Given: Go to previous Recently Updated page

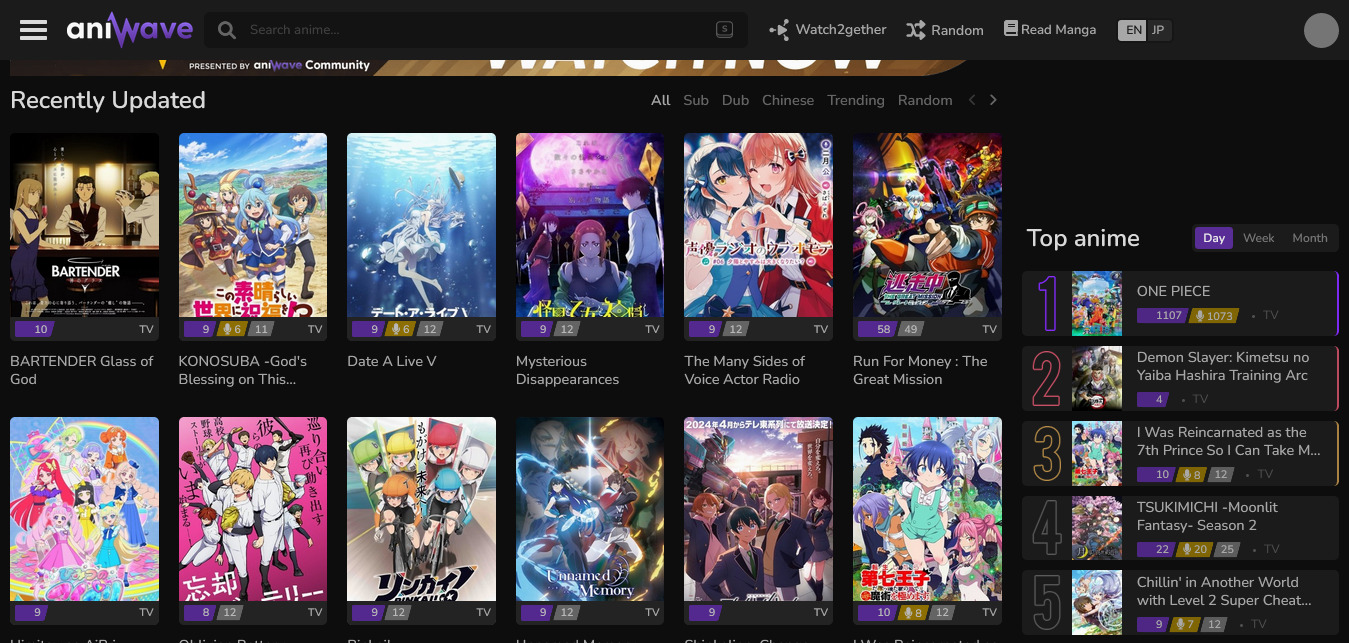Looking at the screenshot, I should 972,100.
